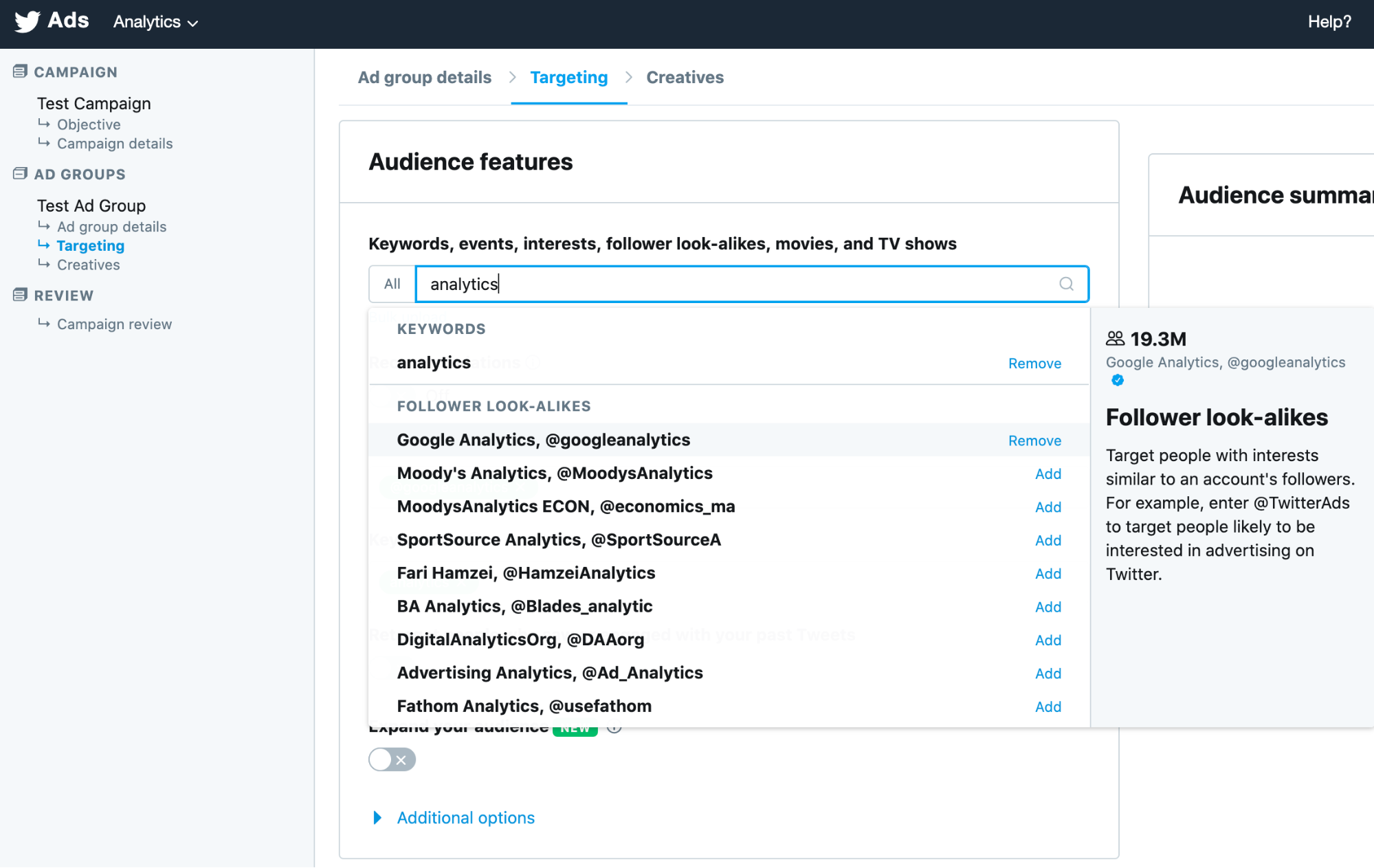The width and height of the screenshot is (1374, 868).
Task: Toggle the Expand your audience switch
Action: 392,759
